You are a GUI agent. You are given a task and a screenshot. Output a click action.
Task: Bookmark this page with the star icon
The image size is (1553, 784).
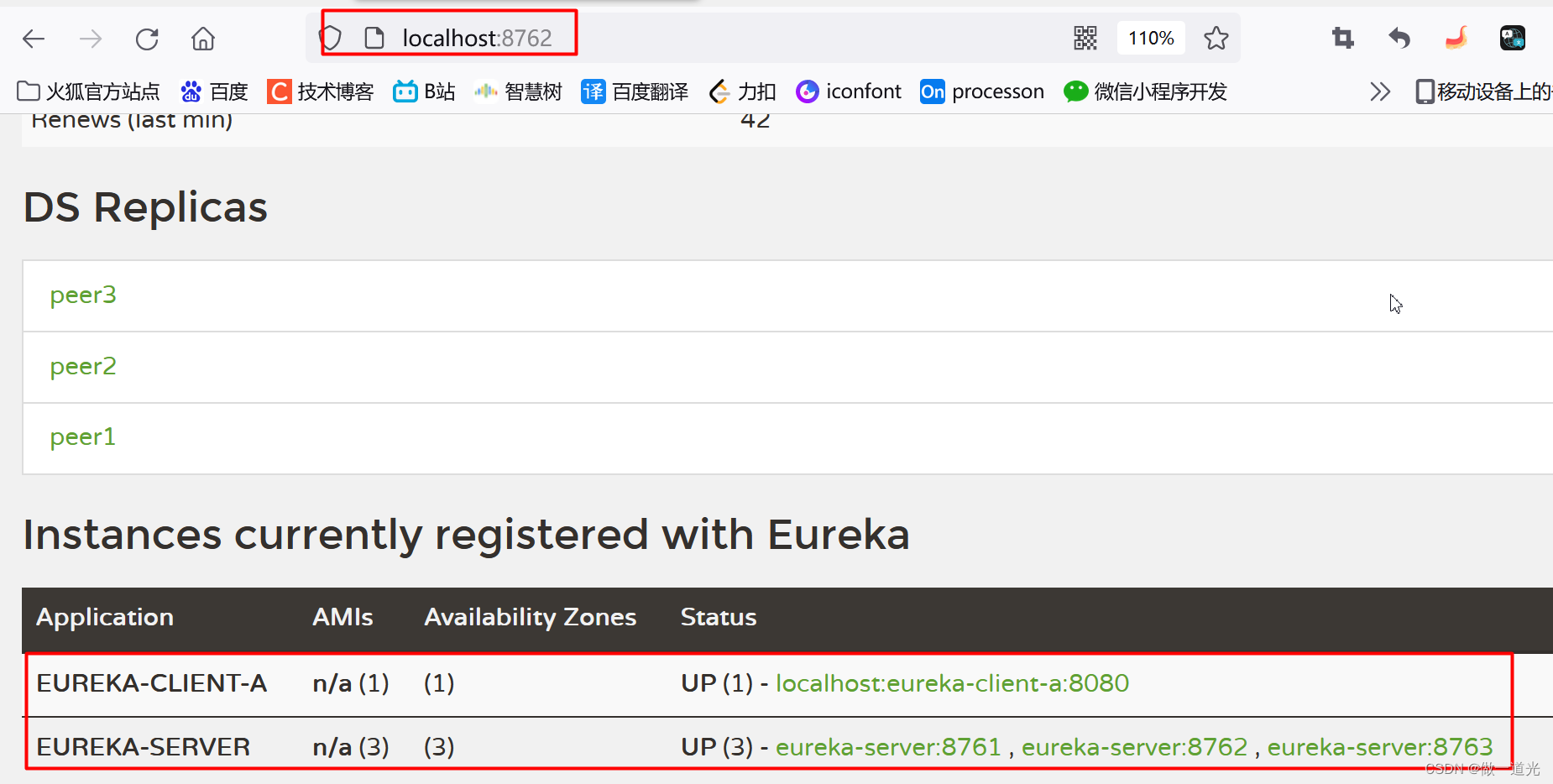pos(1216,38)
